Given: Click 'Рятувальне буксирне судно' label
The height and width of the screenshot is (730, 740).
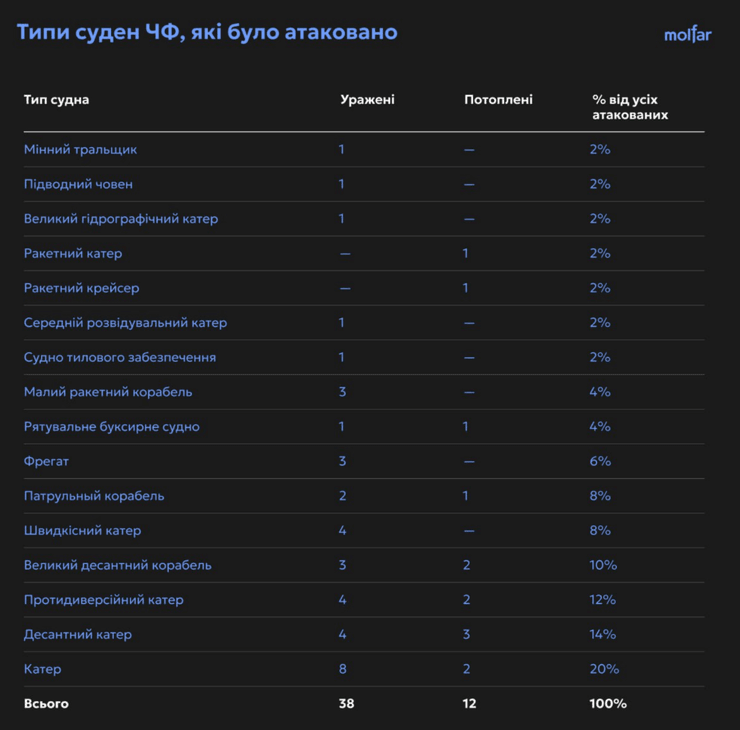Looking at the screenshot, I should tap(111, 427).
